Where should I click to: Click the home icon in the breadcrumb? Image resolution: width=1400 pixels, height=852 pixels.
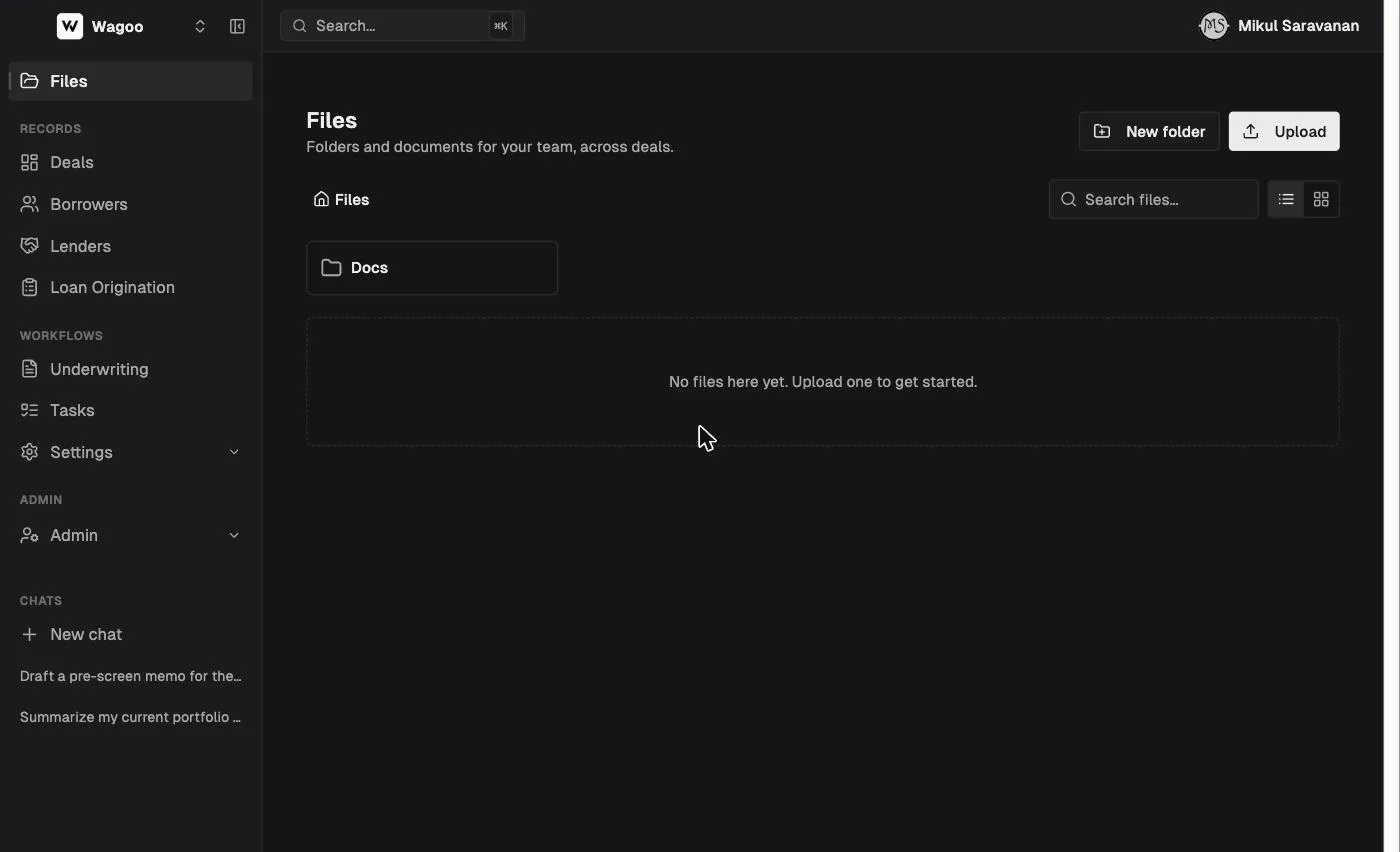(x=321, y=199)
